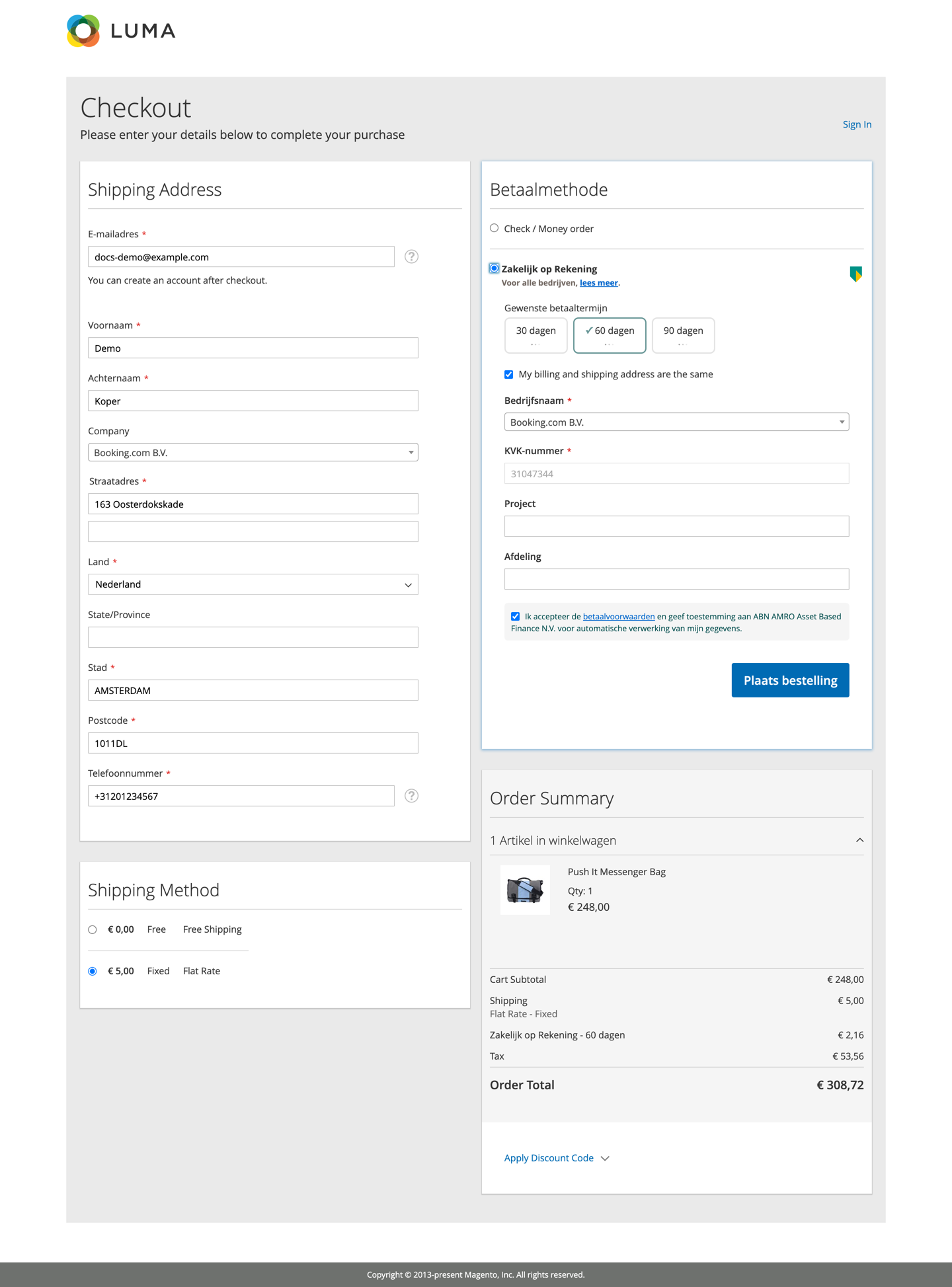Click the LUMA wordmark text

tap(143, 31)
